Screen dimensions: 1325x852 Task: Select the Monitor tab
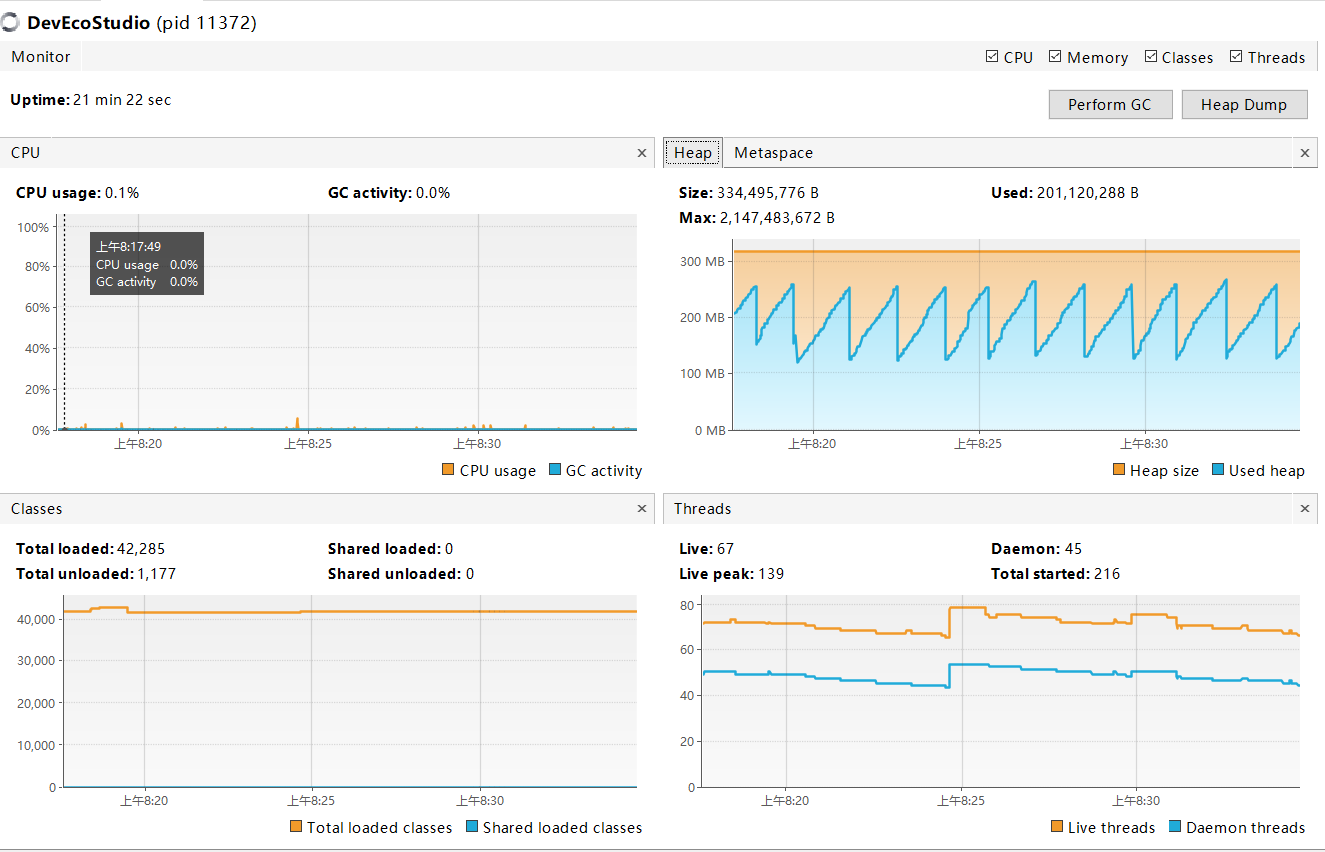tap(41, 57)
